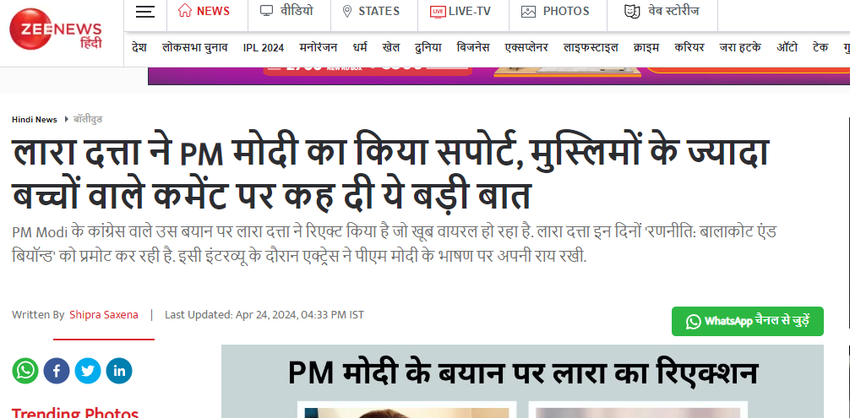Share article on Facebook icon
The width and height of the screenshot is (850, 418).
[56, 371]
